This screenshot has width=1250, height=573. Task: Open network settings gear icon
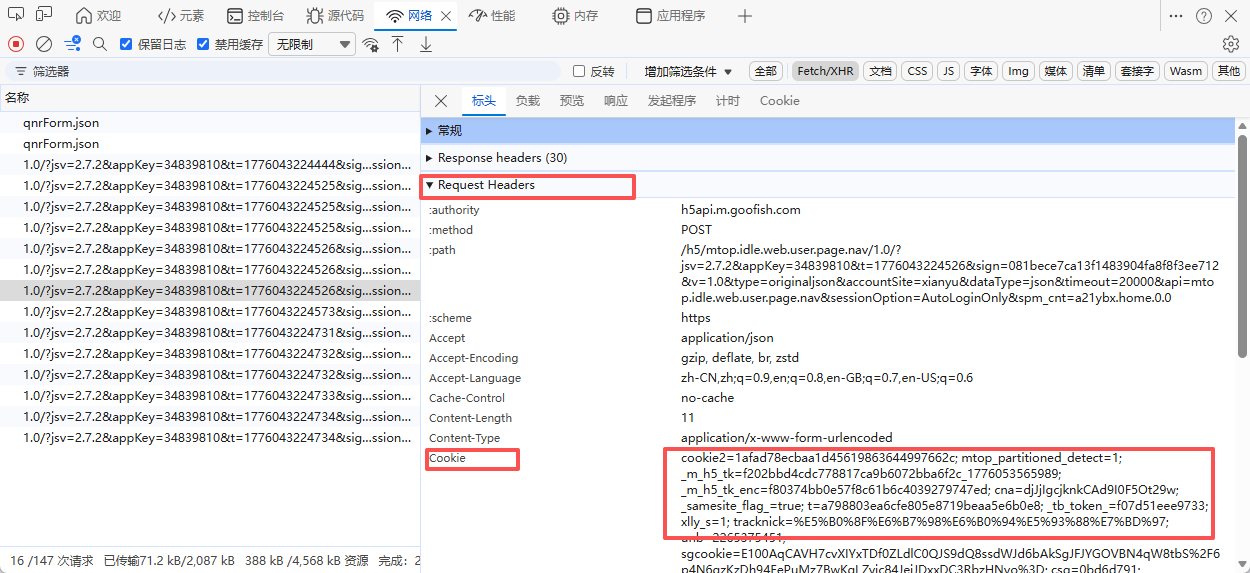coord(1231,44)
